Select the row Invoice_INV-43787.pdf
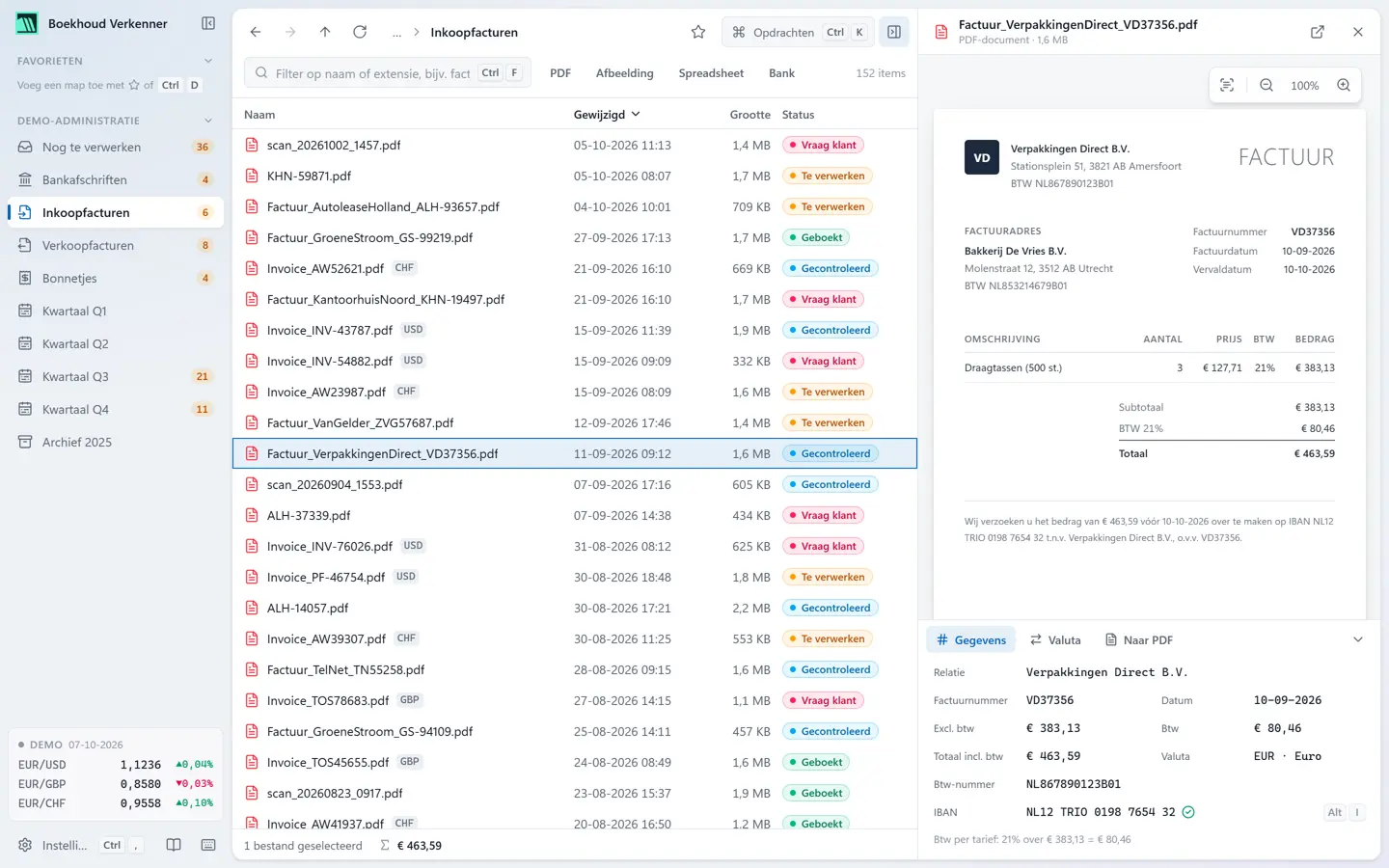1389x868 pixels. [575, 330]
